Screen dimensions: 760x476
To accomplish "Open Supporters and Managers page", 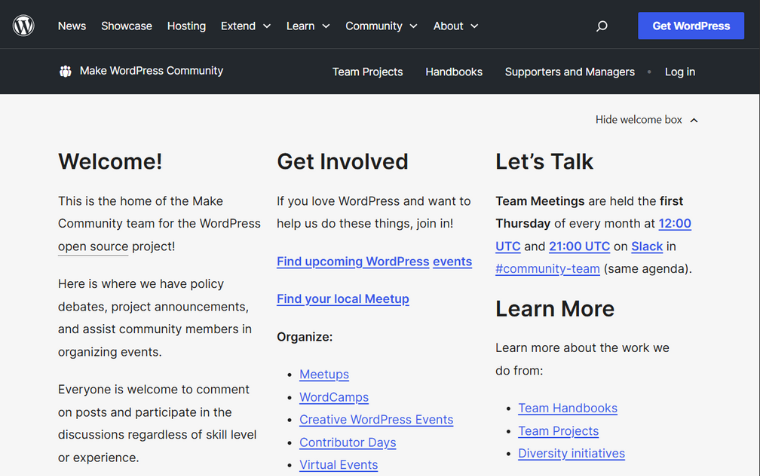I will (570, 72).
